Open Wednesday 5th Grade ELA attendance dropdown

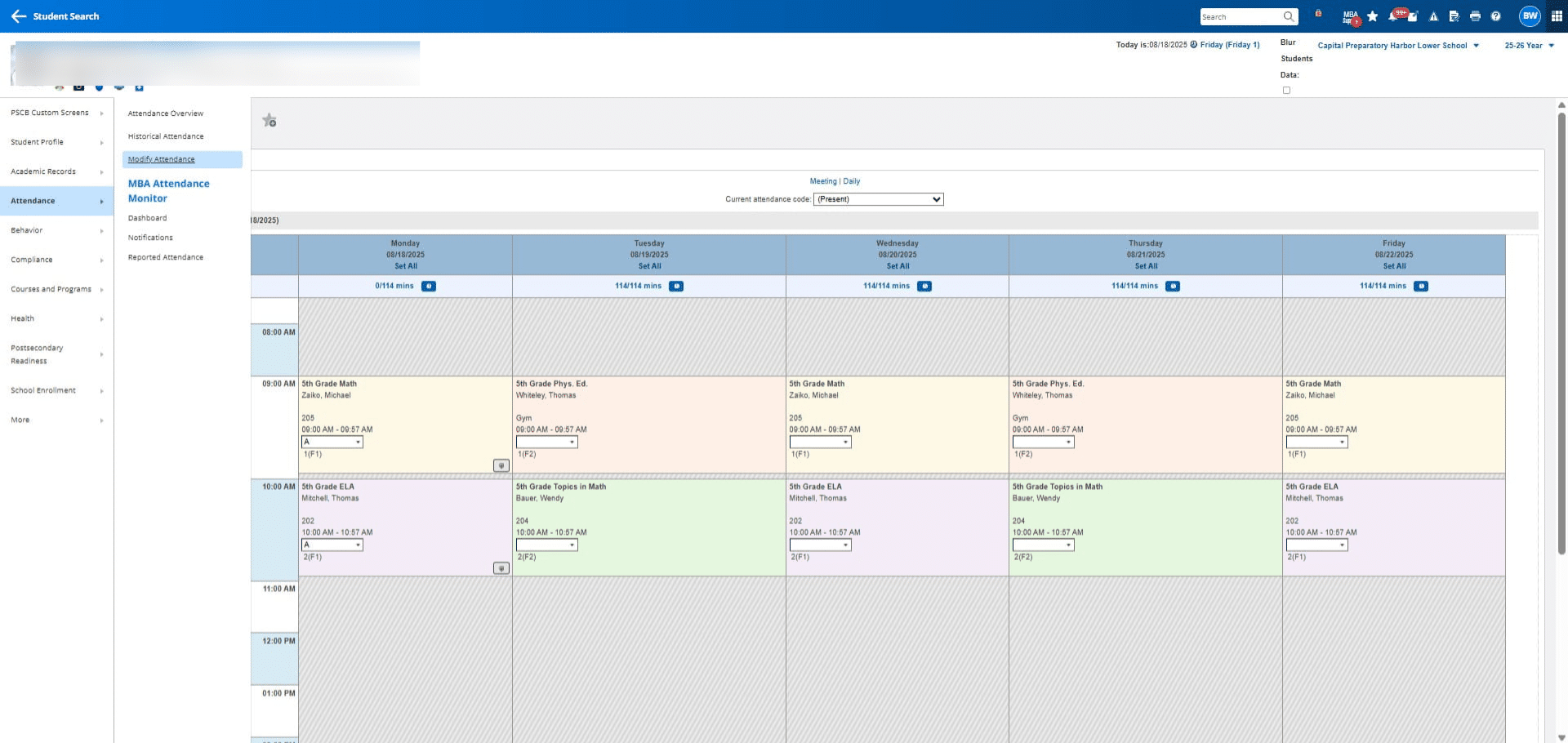(820, 545)
